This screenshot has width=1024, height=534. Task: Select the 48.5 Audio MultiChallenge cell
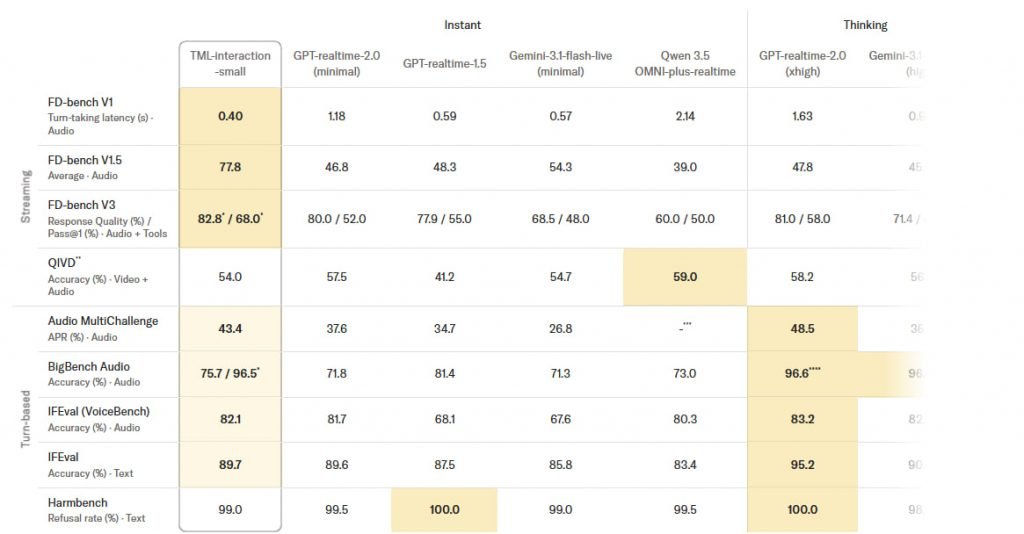click(x=802, y=328)
